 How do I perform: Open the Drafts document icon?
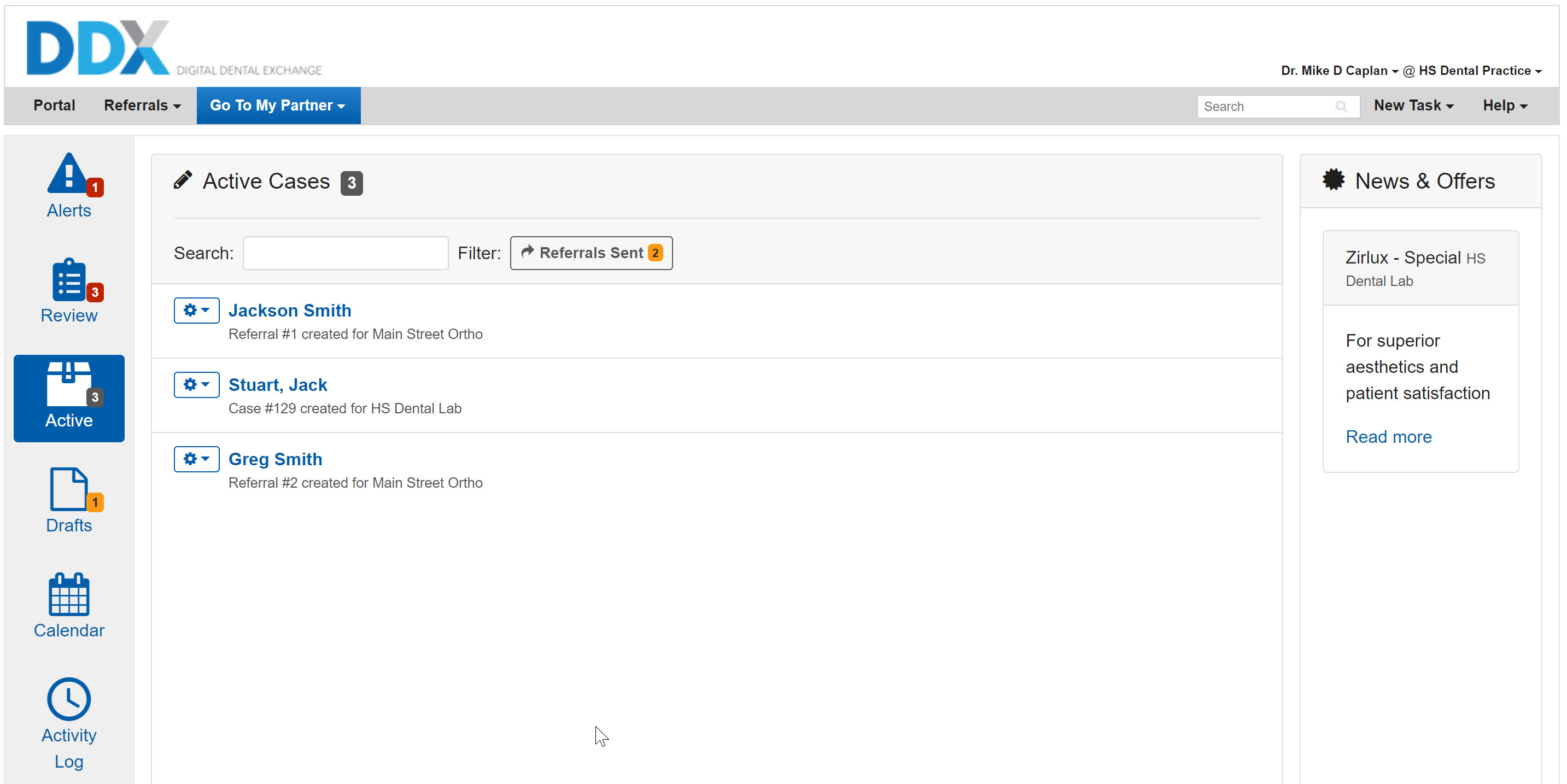point(69,489)
